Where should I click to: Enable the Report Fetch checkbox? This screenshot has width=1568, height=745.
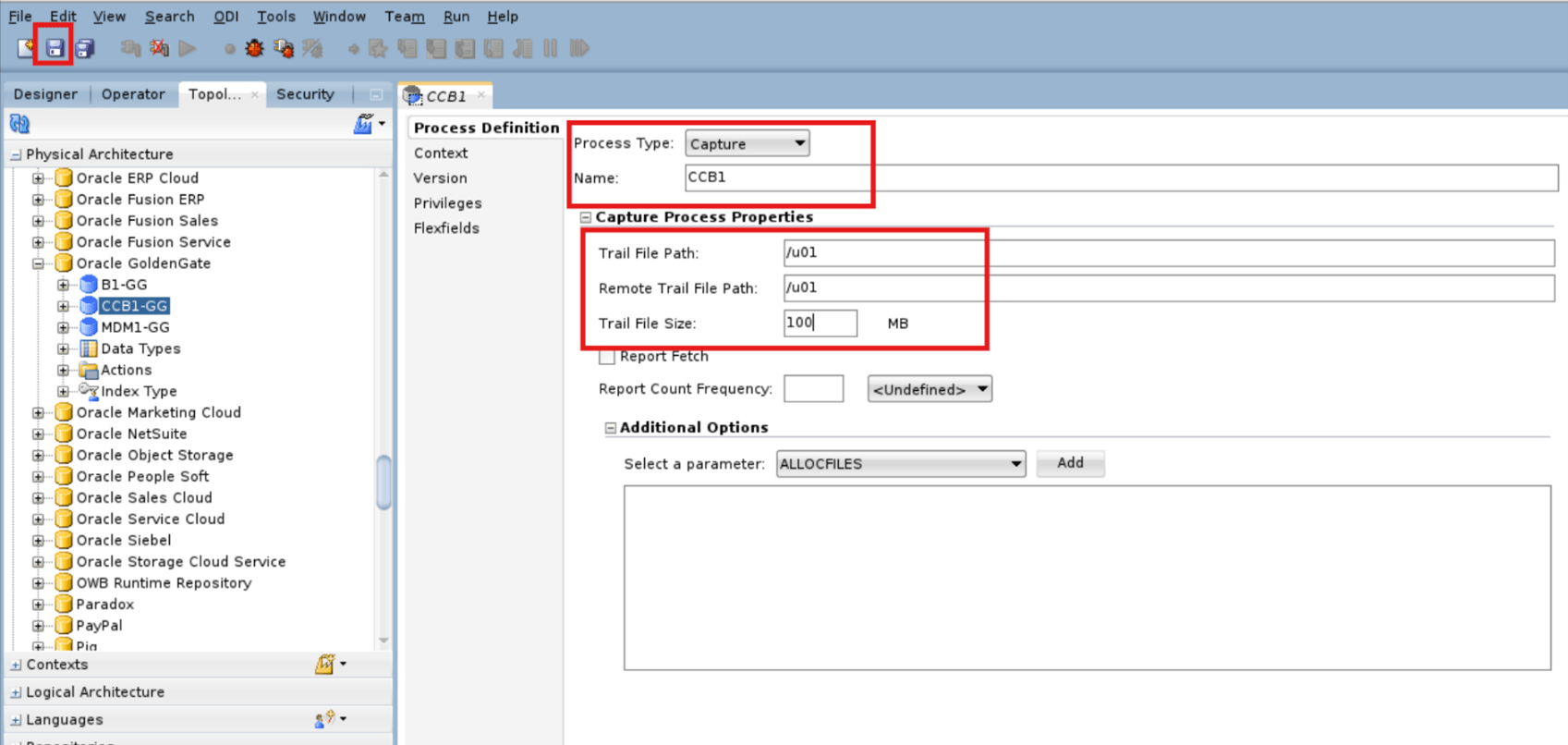[x=607, y=357]
